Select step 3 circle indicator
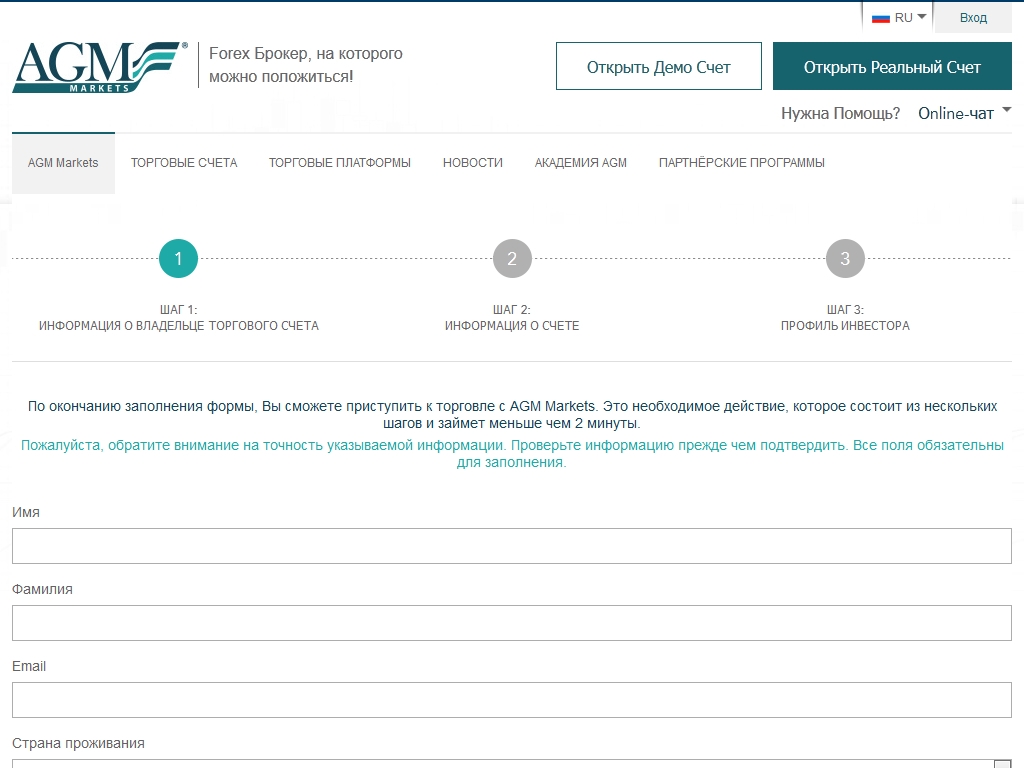Image resolution: width=1024 pixels, height=768 pixels. [x=845, y=259]
